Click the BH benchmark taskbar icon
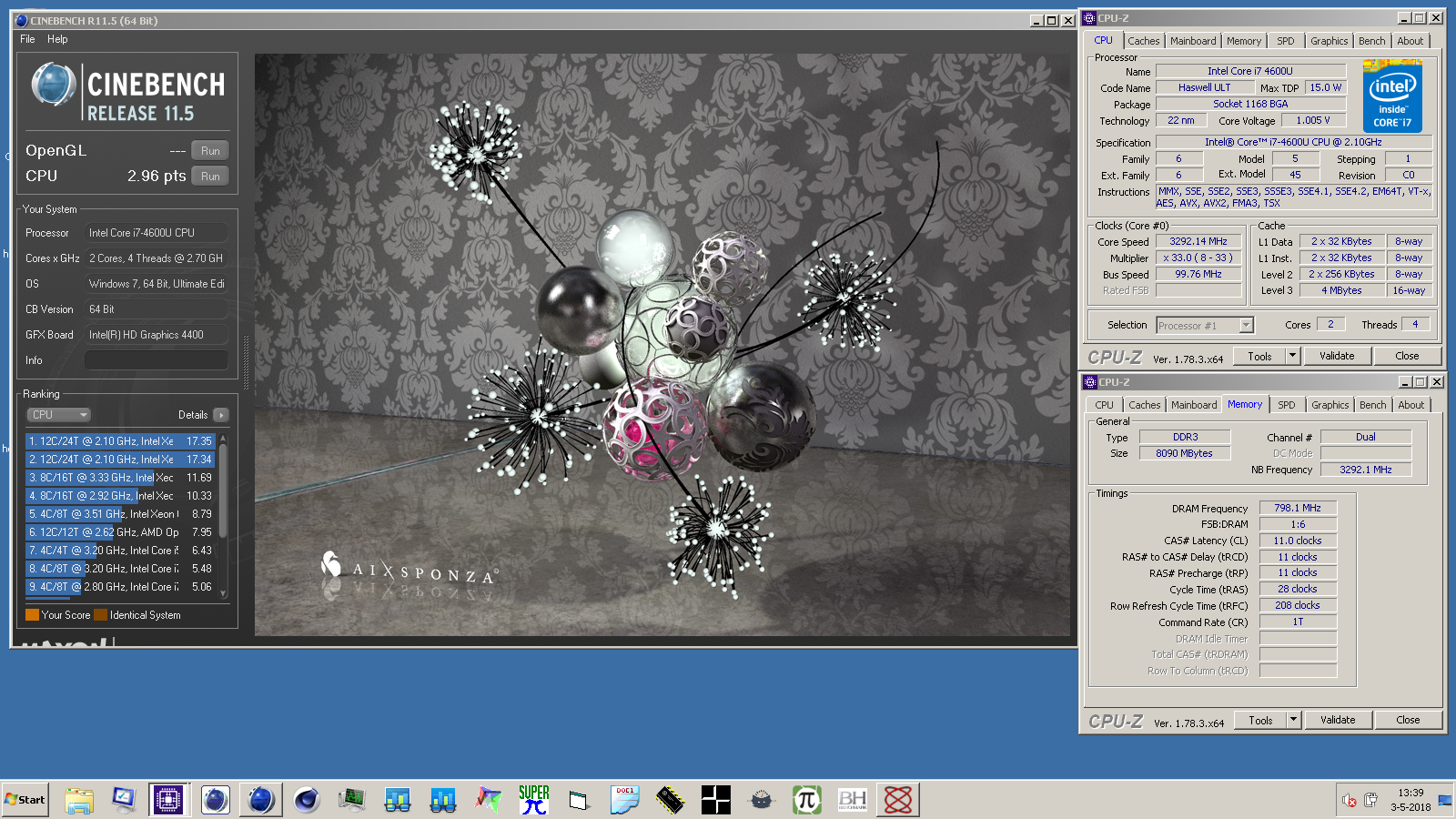1456x819 pixels. coord(853,800)
